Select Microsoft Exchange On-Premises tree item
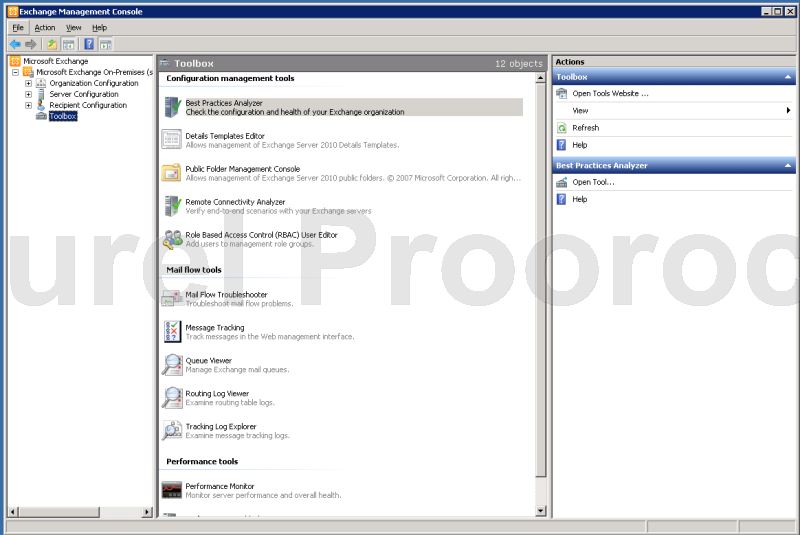Viewport: 800px width, 535px height. click(x=94, y=72)
